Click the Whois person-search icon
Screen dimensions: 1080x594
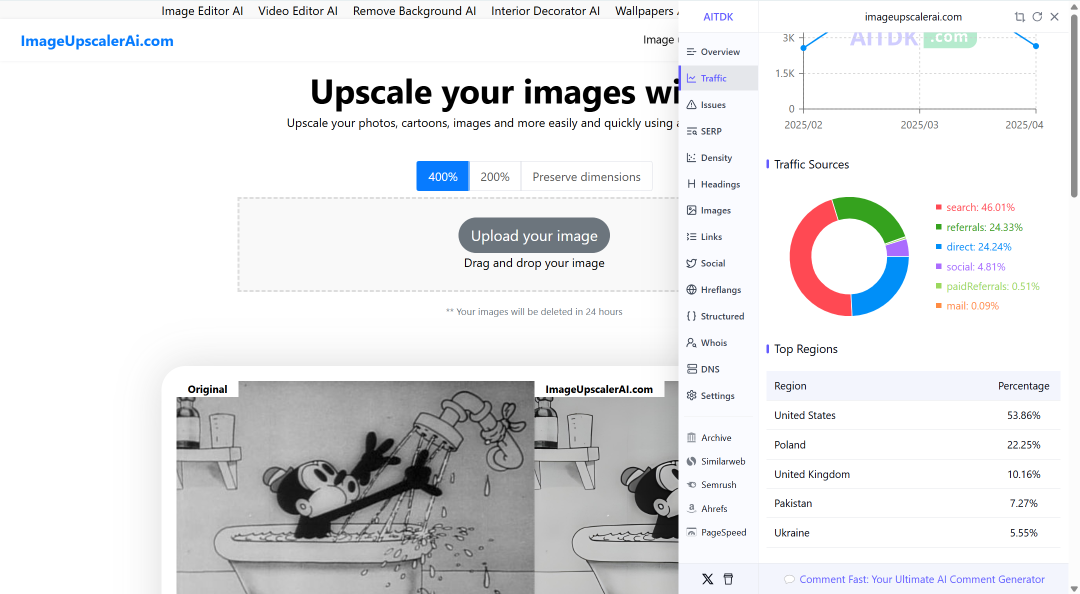coord(692,342)
